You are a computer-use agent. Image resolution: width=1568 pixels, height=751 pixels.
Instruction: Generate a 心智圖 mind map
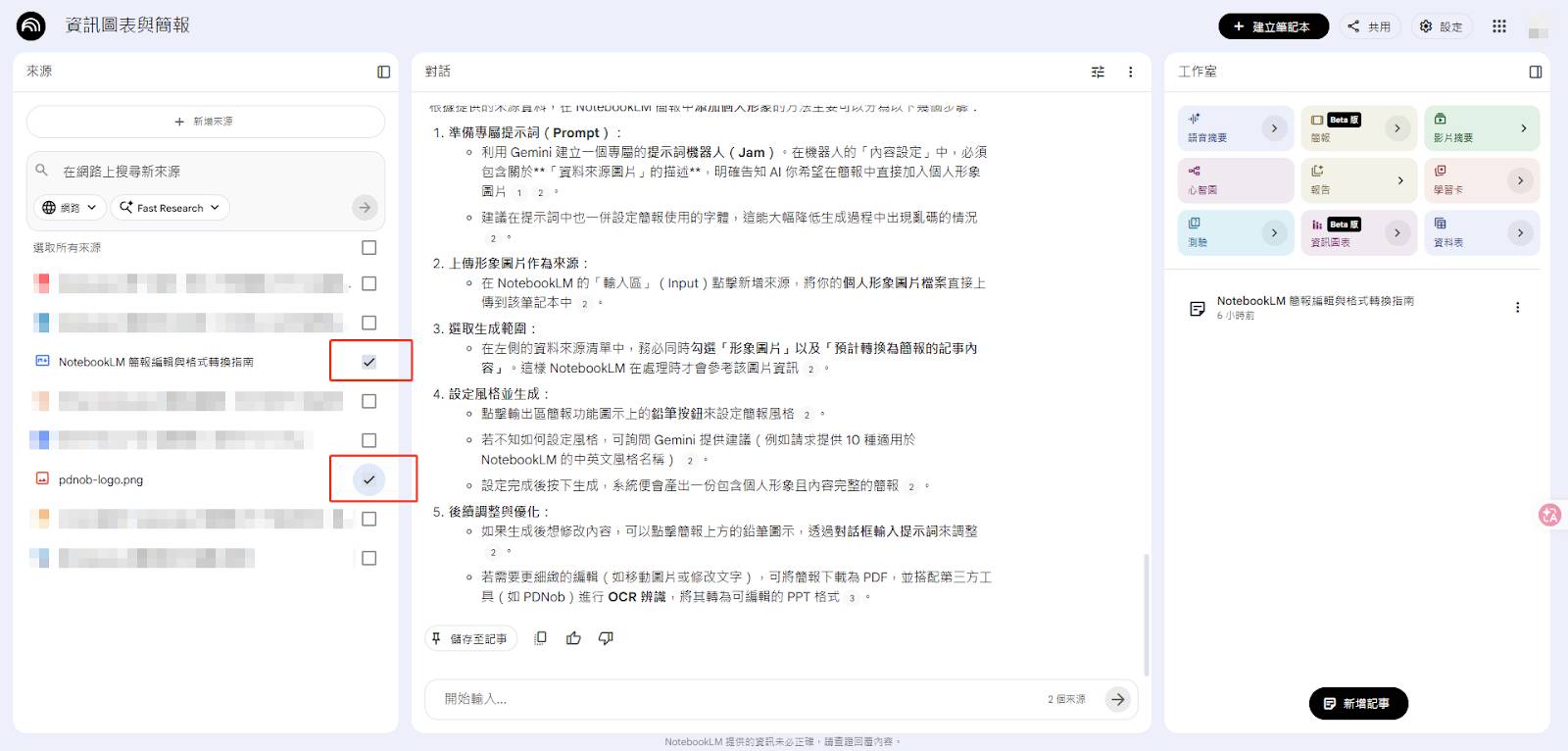[x=1235, y=180]
